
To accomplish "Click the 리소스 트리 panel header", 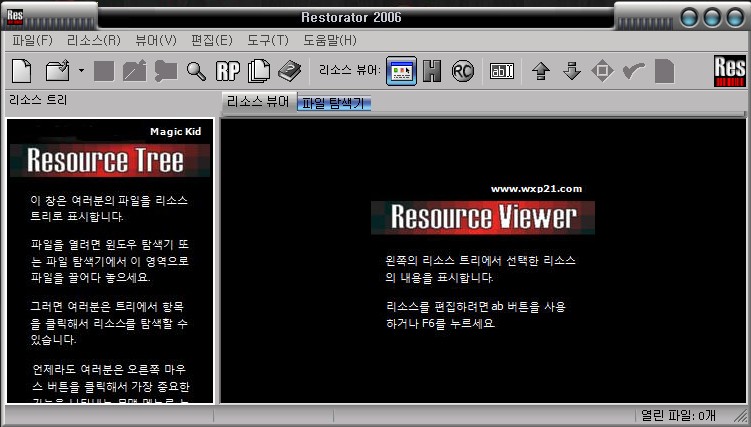I will click(38, 100).
